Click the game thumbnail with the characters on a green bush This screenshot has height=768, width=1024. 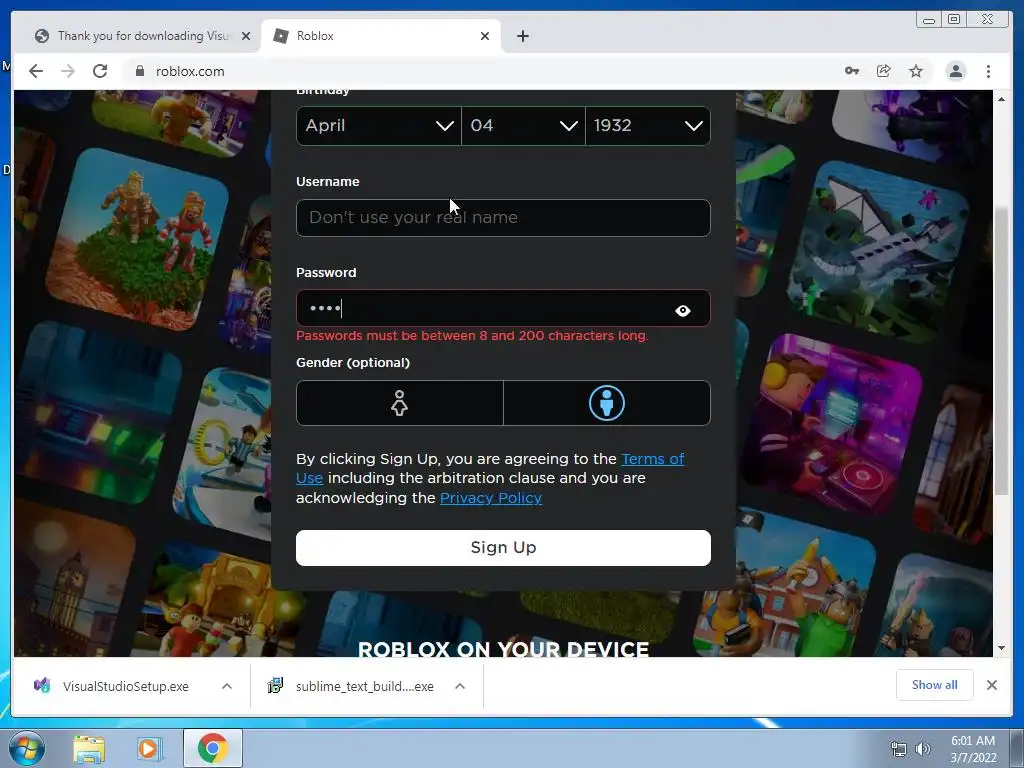pyautogui.click(x=137, y=239)
